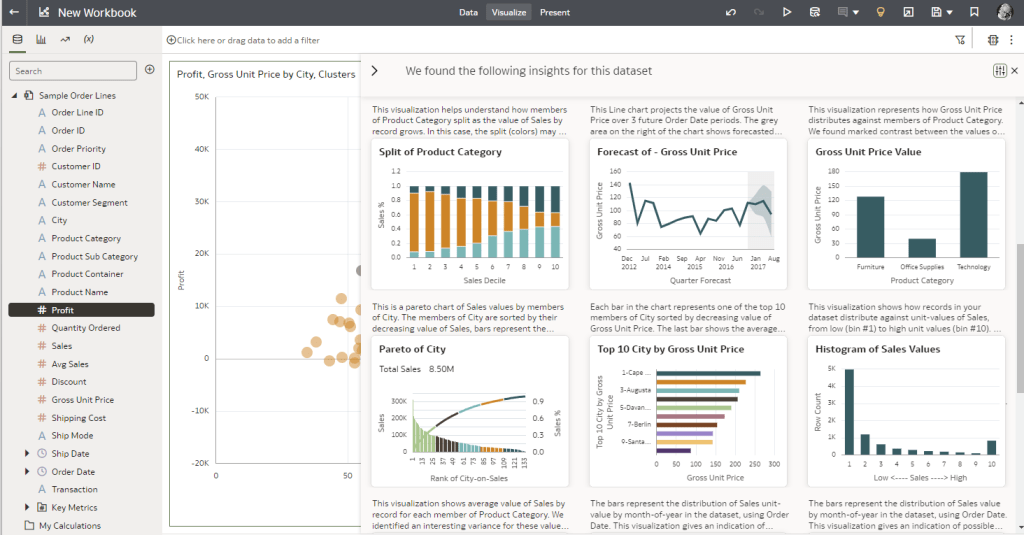Click the undo arrow in top toolbar
The image size is (1024, 535).
(x=731, y=13)
